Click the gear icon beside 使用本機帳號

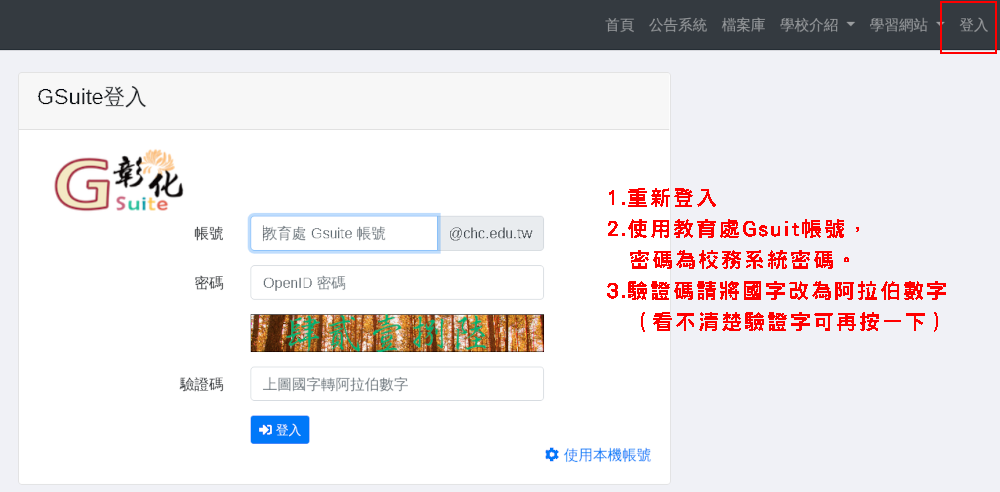552,455
